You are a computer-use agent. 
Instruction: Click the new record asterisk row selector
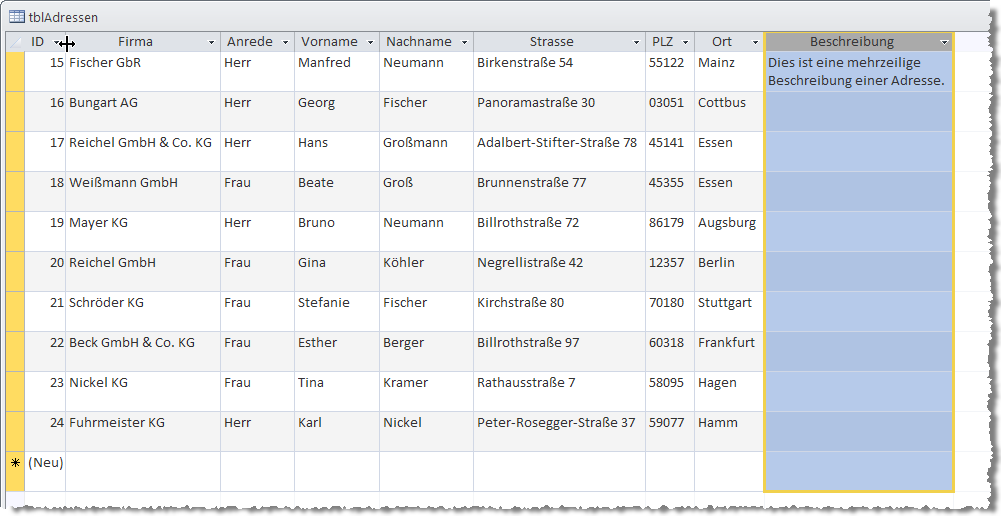pos(15,463)
